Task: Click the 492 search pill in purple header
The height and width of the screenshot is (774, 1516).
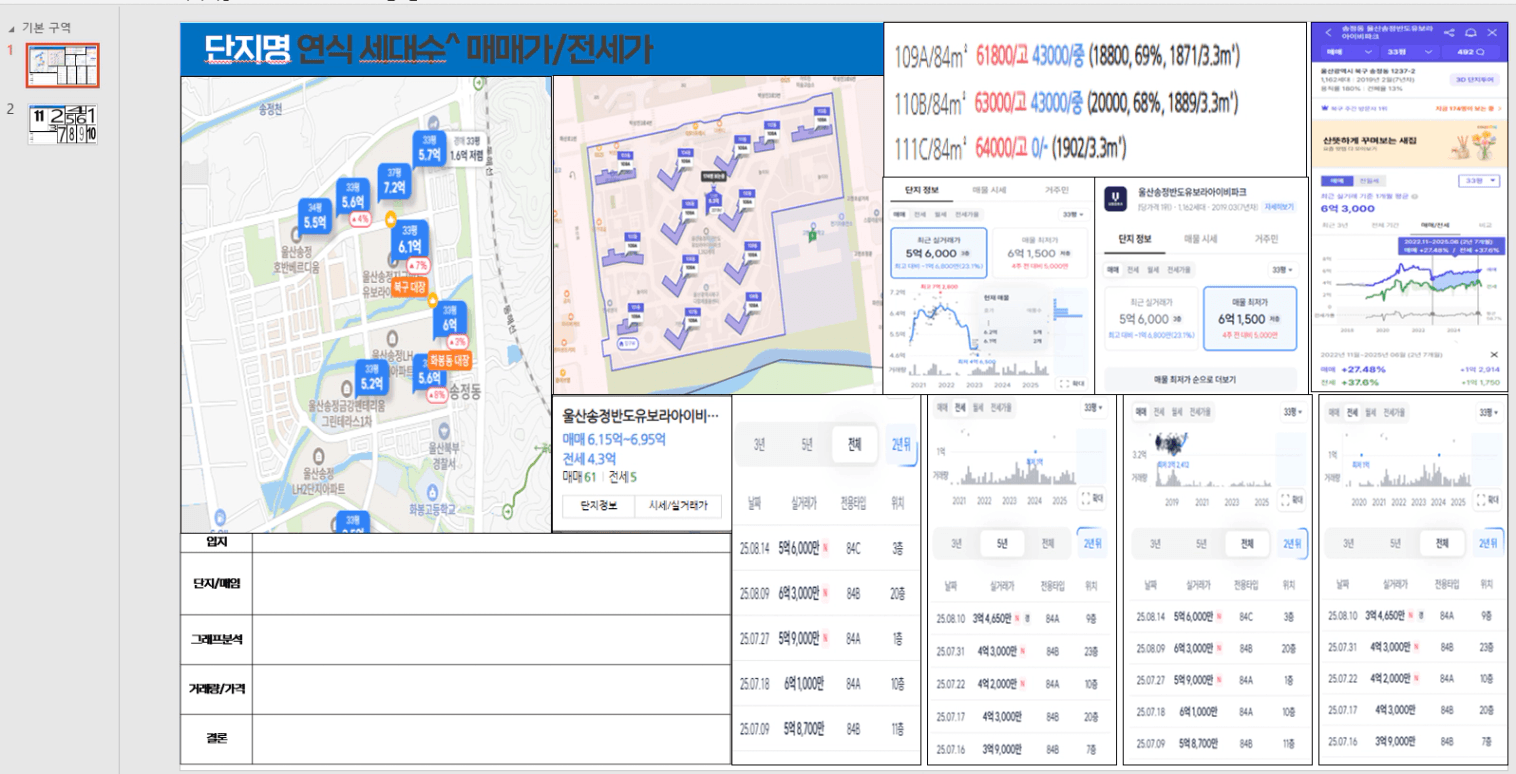Action: [x=1470, y=52]
